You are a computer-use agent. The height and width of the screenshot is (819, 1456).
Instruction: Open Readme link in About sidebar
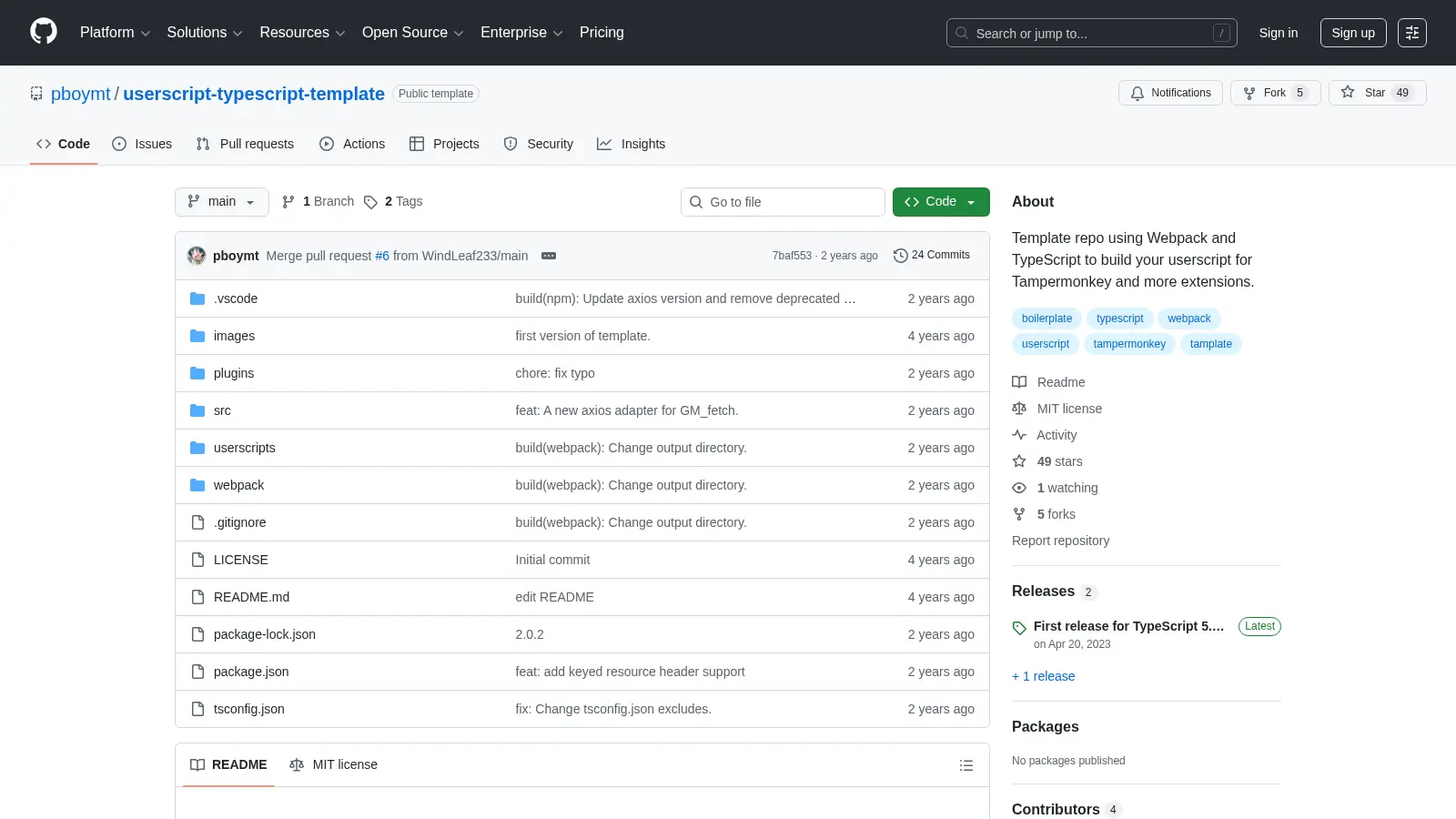pos(1048,382)
